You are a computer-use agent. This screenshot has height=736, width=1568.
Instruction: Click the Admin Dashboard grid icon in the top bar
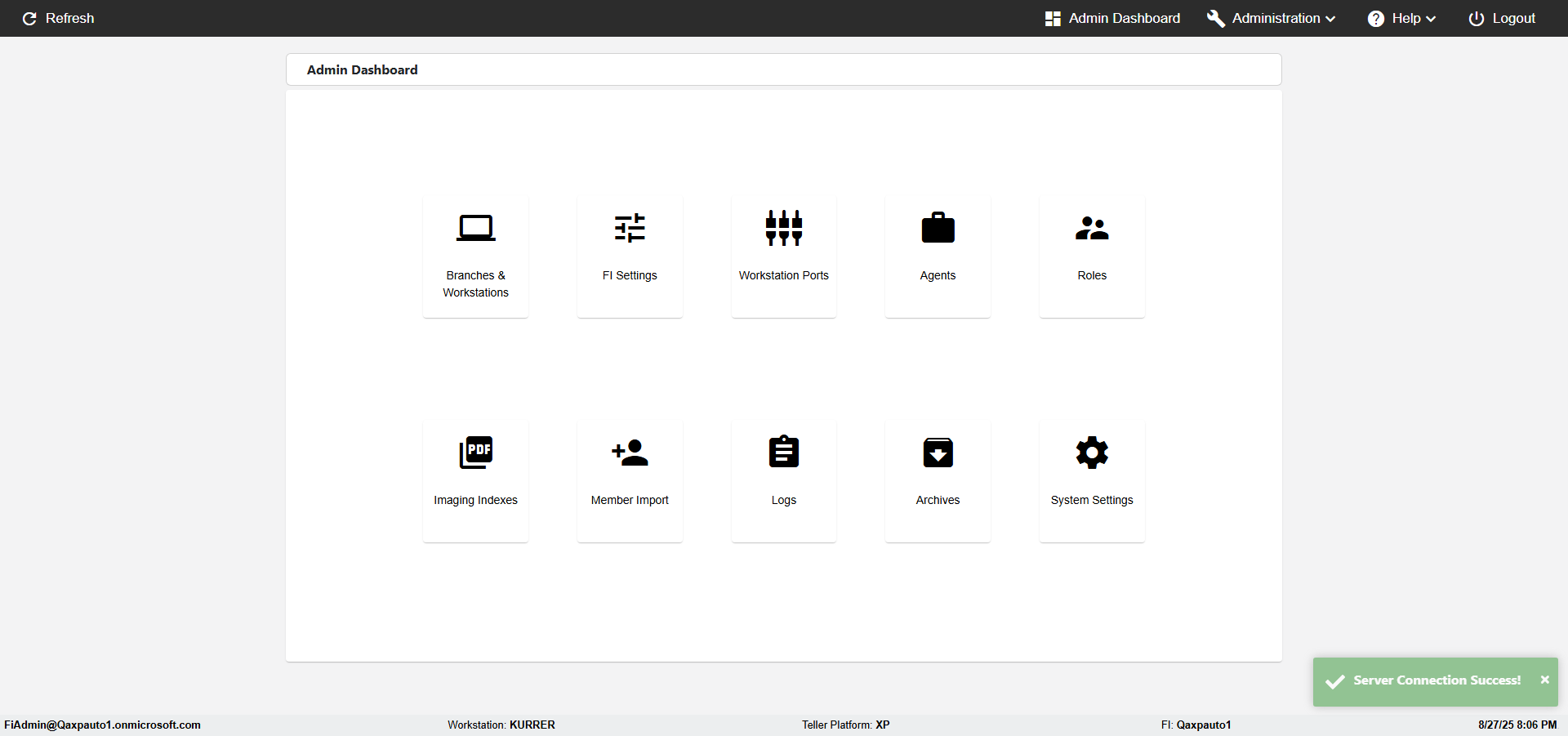(x=1053, y=18)
